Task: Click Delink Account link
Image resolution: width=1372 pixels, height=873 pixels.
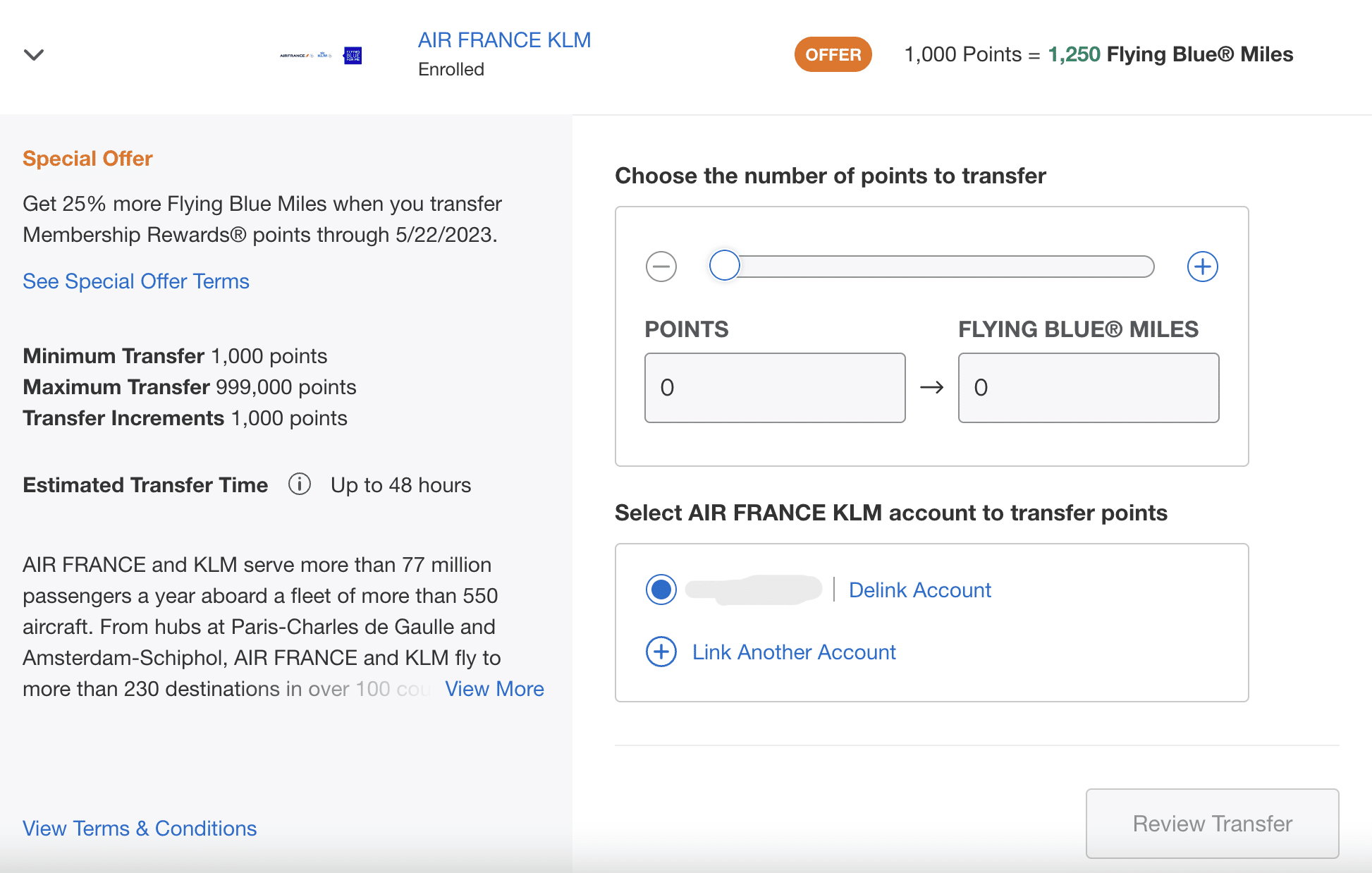Action: tap(919, 590)
